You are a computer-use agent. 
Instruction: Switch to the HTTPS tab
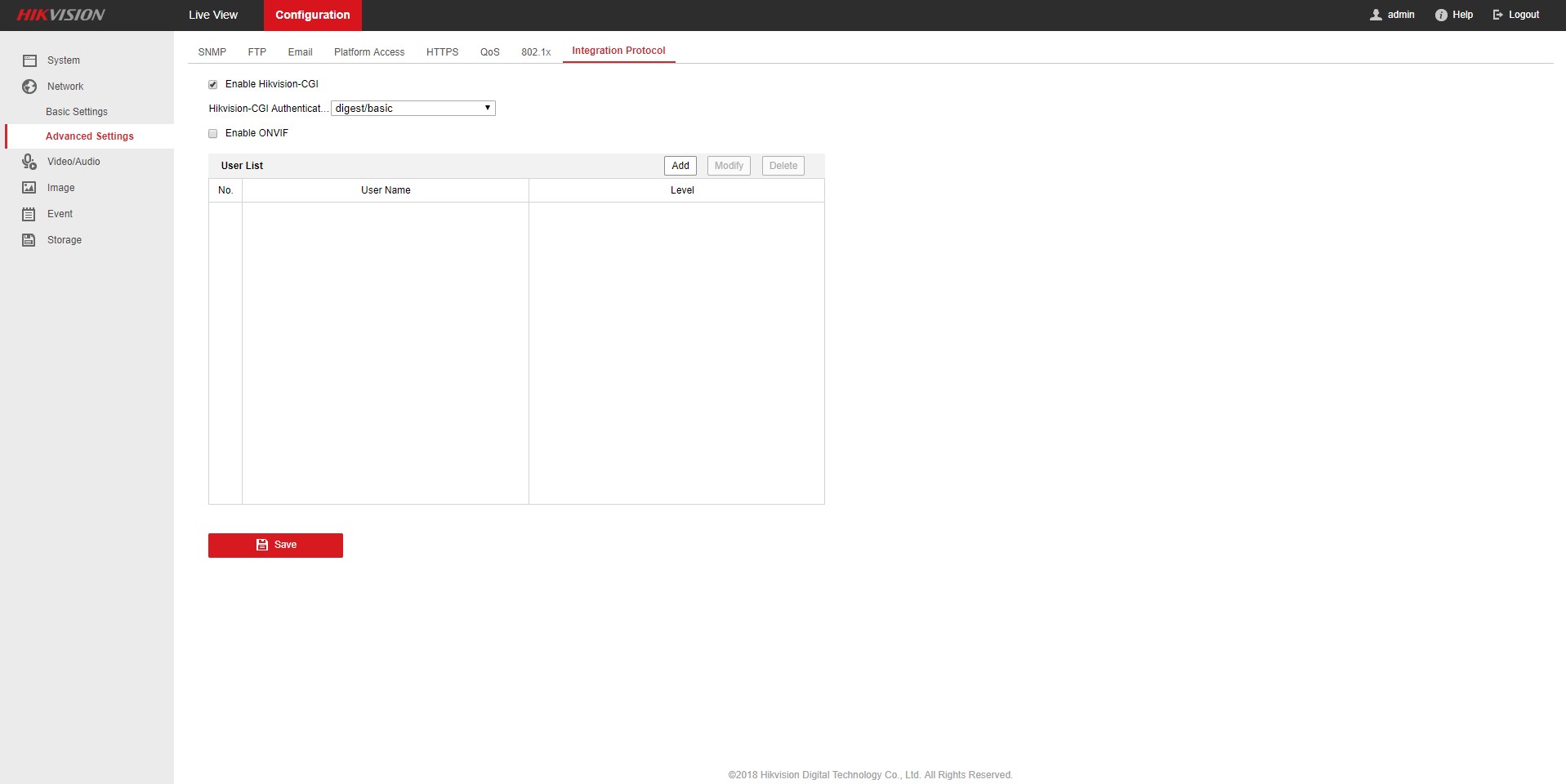click(442, 51)
